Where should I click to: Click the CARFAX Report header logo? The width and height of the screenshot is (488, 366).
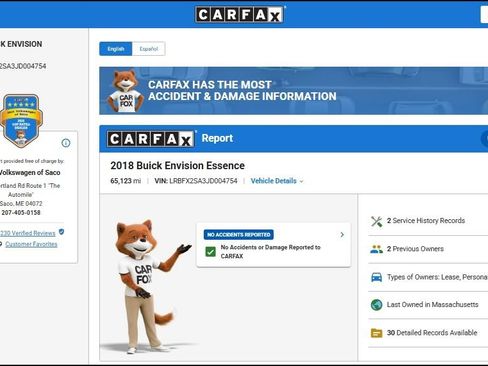tap(151, 139)
